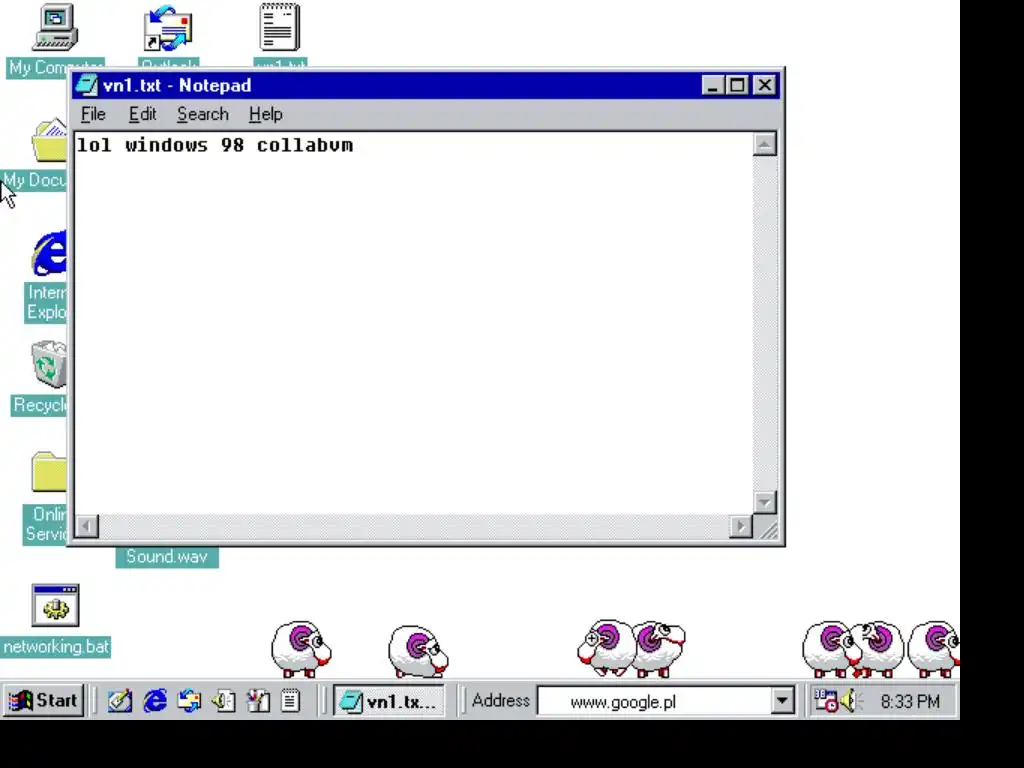Click the Task Scheduler tray icon
The width and height of the screenshot is (1024, 768).
click(825, 701)
